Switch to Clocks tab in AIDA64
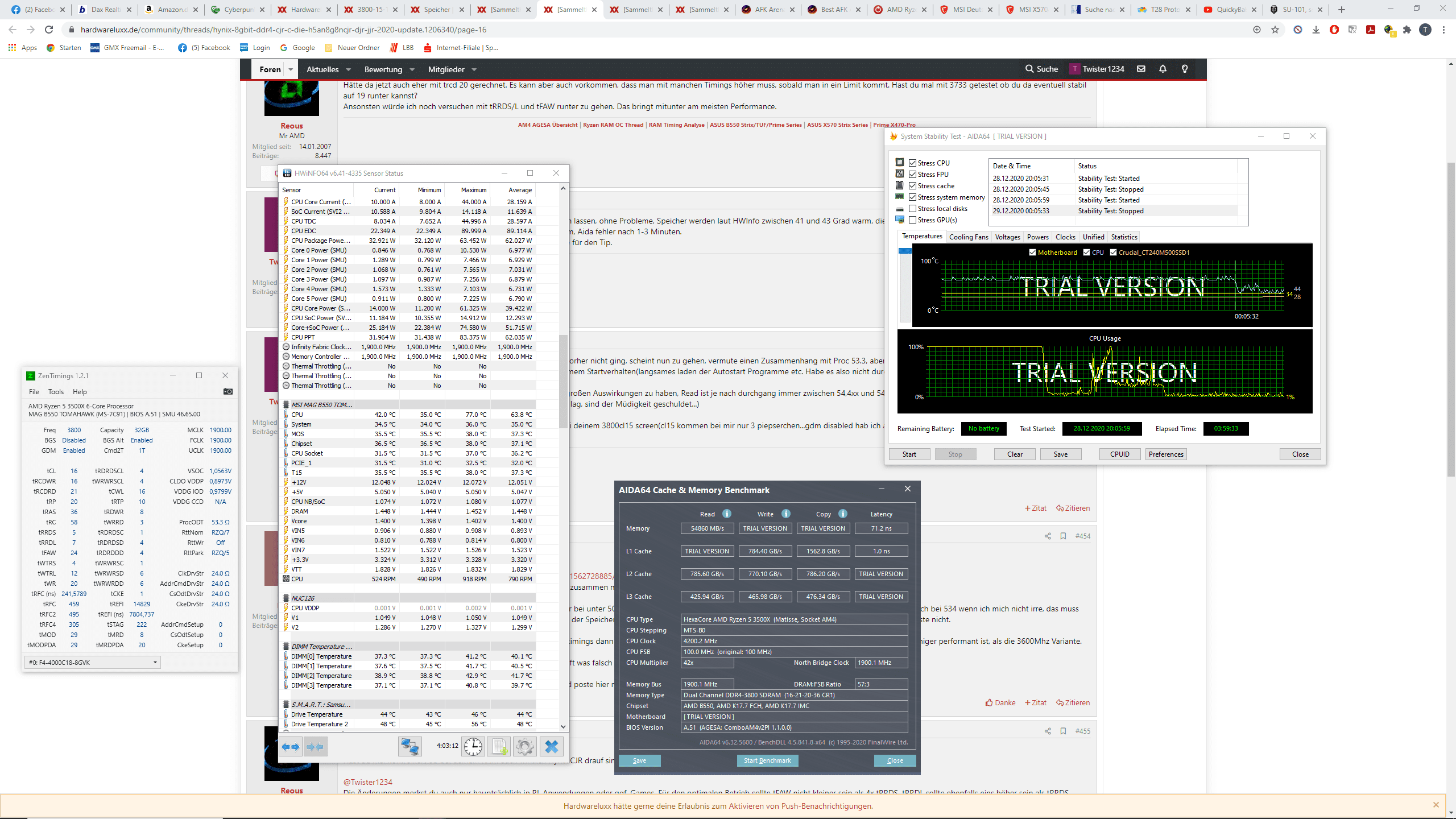This screenshot has height=819, width=1456. point(1065,237)
